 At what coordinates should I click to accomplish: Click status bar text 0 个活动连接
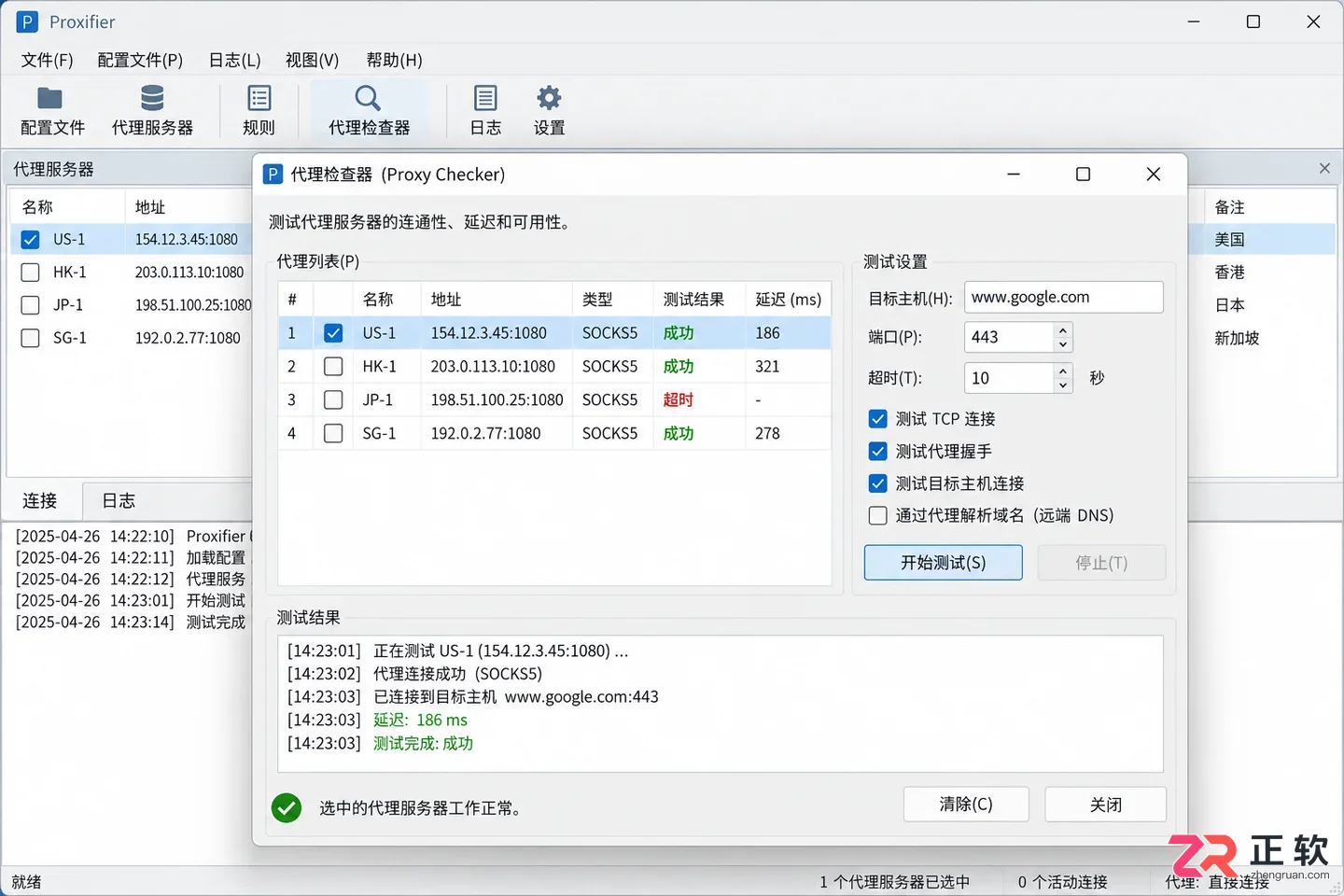[1062, 882]
